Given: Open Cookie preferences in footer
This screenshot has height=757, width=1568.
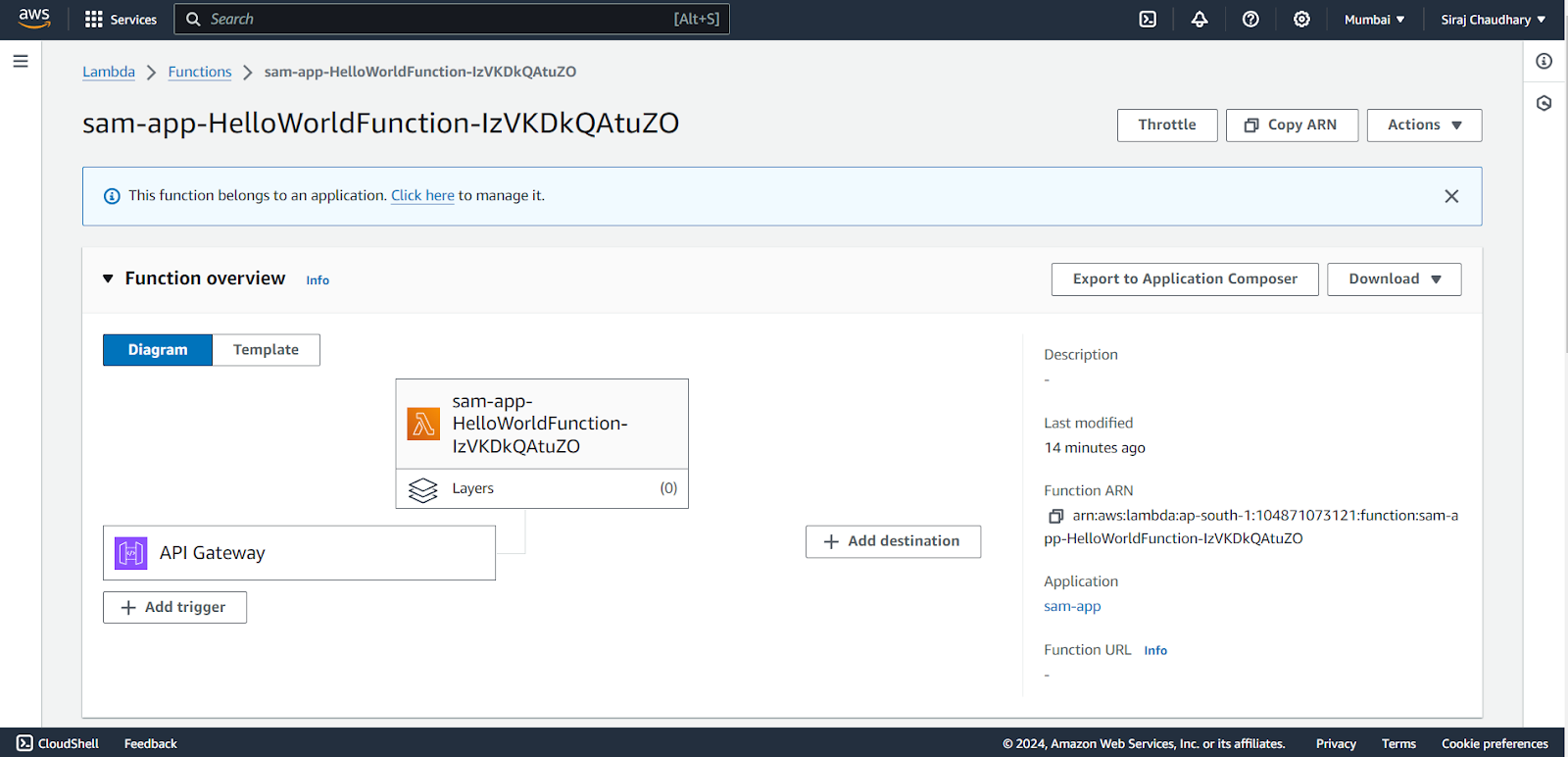Looking at the screenshot, I should pyautogui.click(x=1494, y=743).
